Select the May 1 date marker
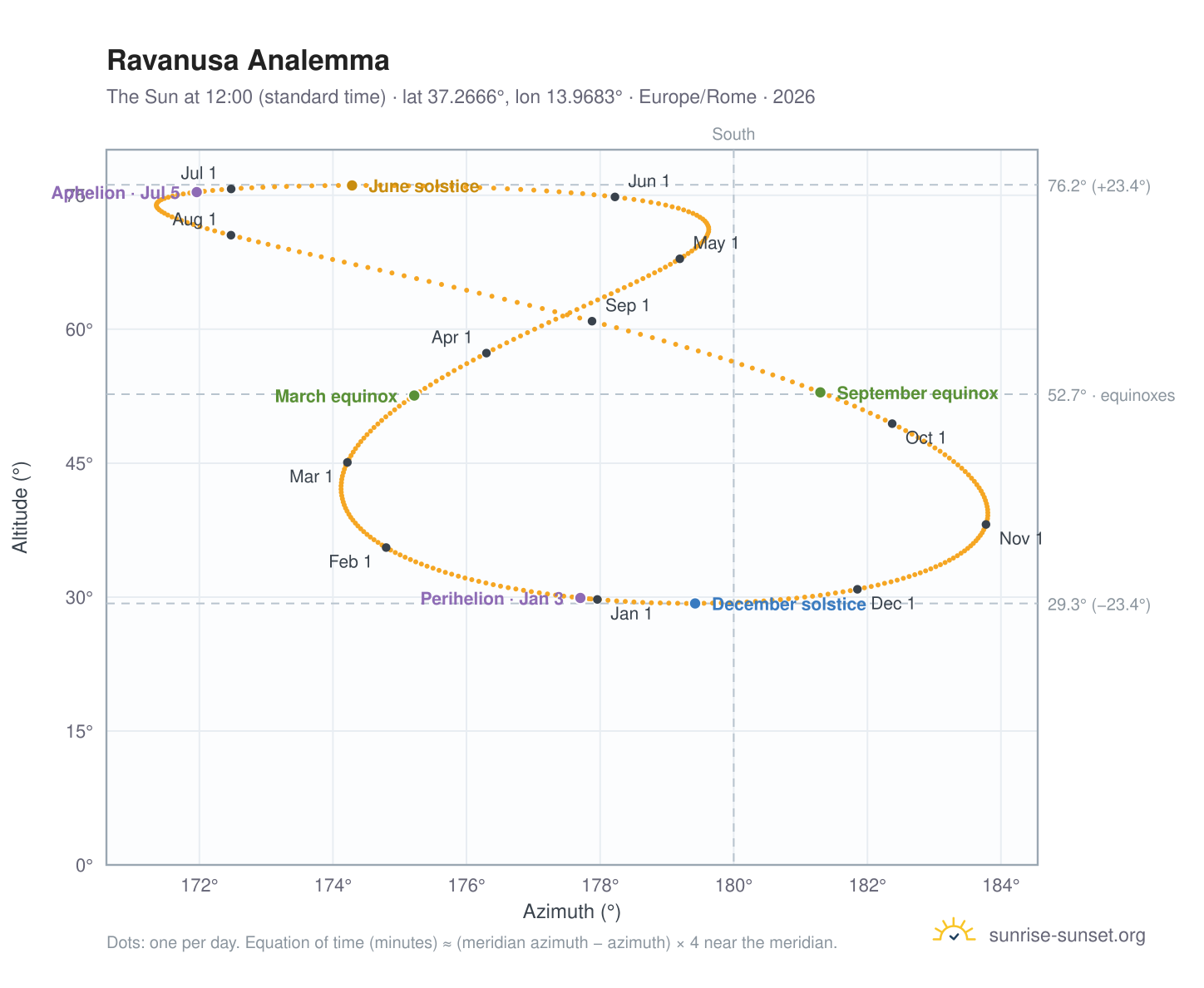Screen dimensions: 1204x988 679,259
